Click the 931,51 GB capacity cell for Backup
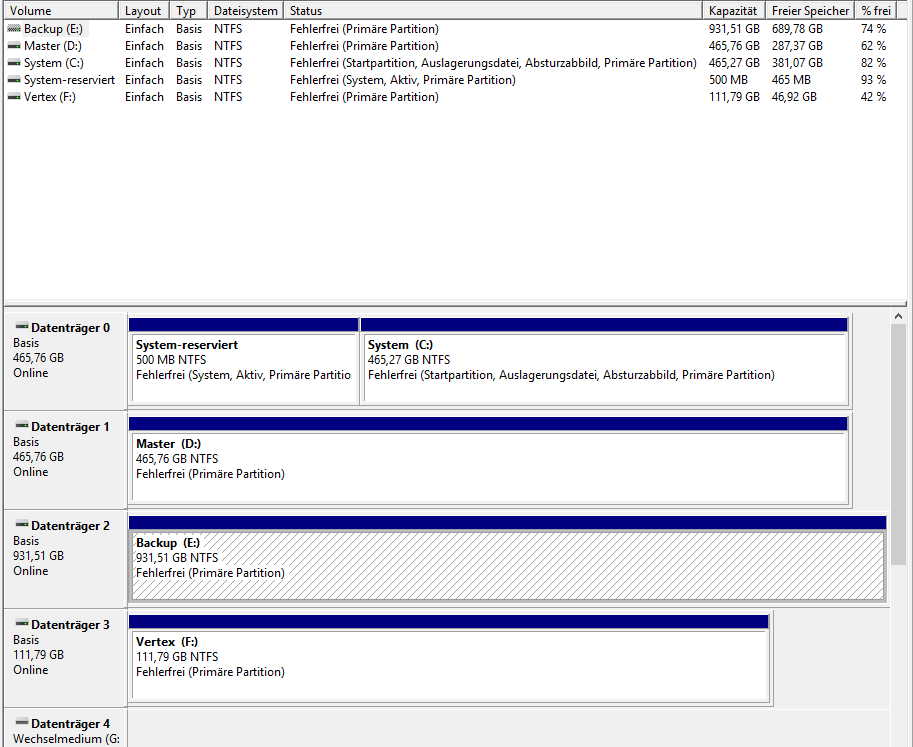 (x=734, y=29)
